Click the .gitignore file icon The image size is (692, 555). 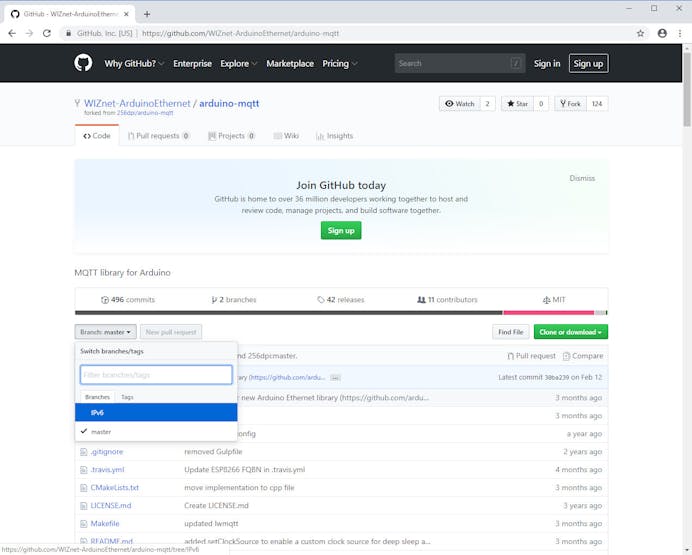click(x=83, y=452)
